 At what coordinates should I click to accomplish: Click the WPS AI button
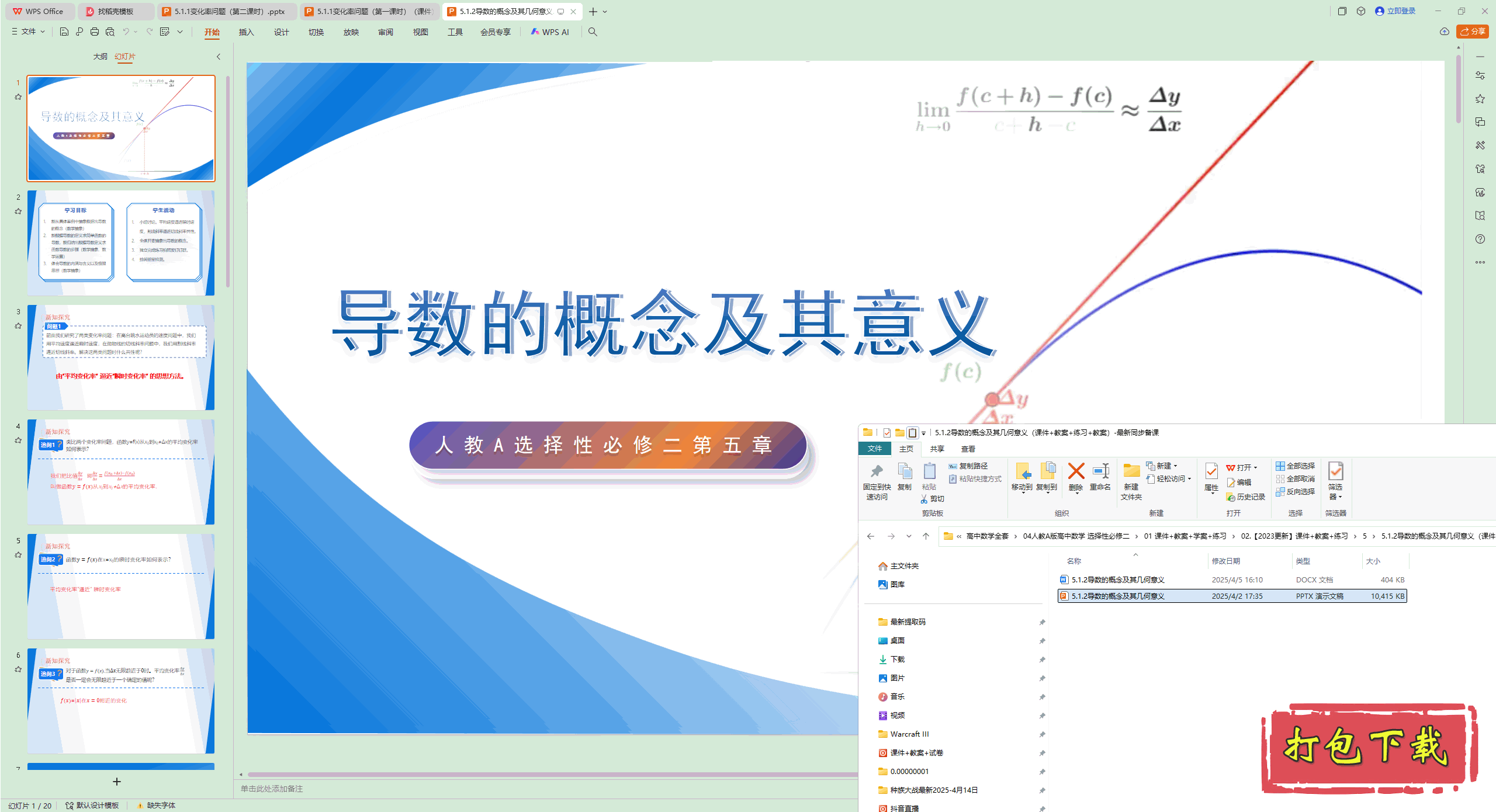pos(550,32)
